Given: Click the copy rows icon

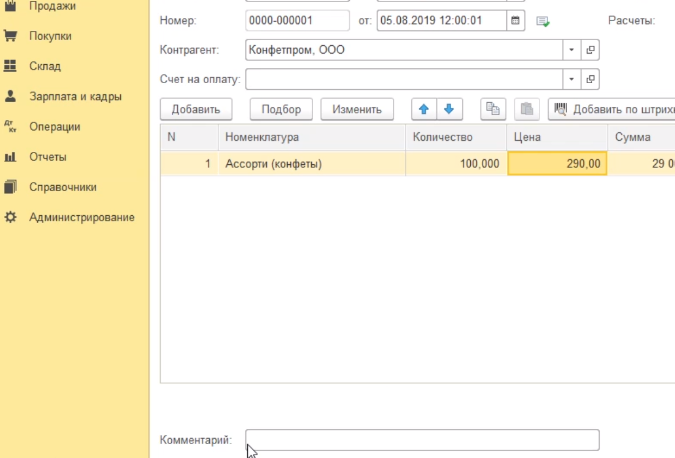Looking at the screenshot, I should point(493,108).
